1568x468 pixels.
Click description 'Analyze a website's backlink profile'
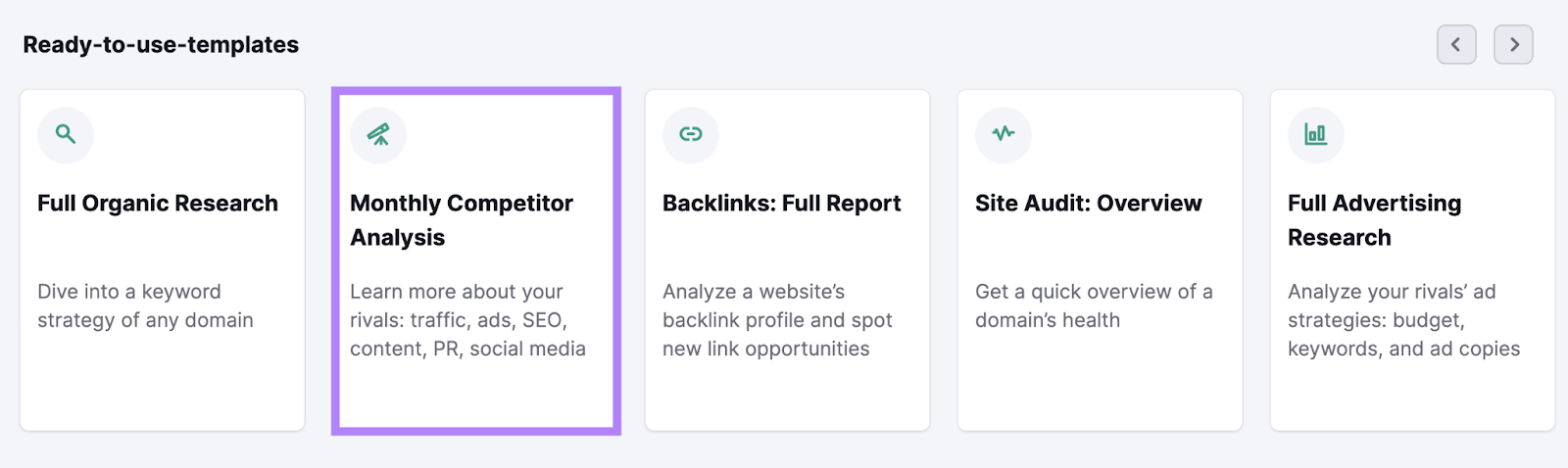tap(777, 320)
